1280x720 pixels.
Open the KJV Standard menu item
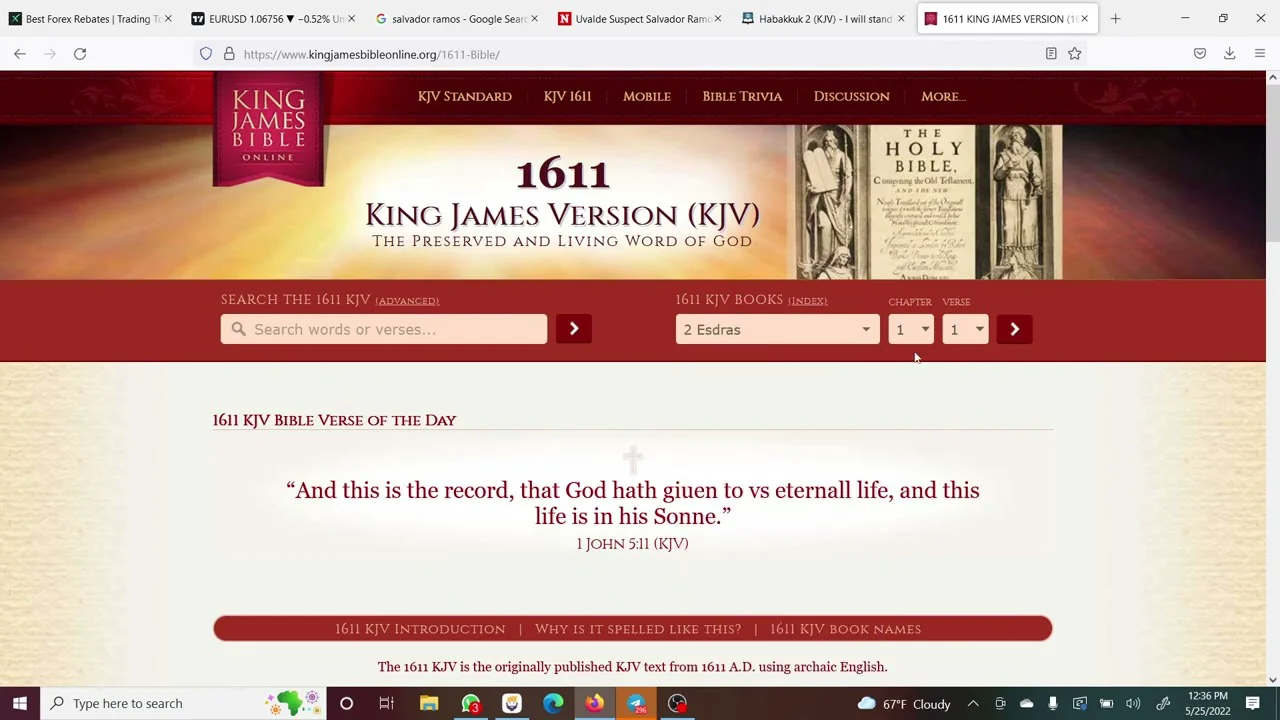tap(465, 96)
